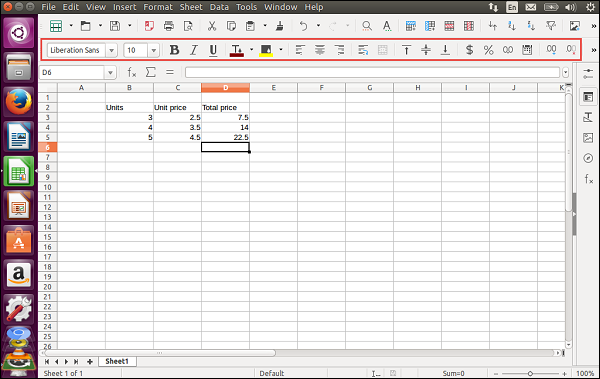Launch Firefox from the dock
Viewport: 600px width, 379px height.
[x=18, y=102]
